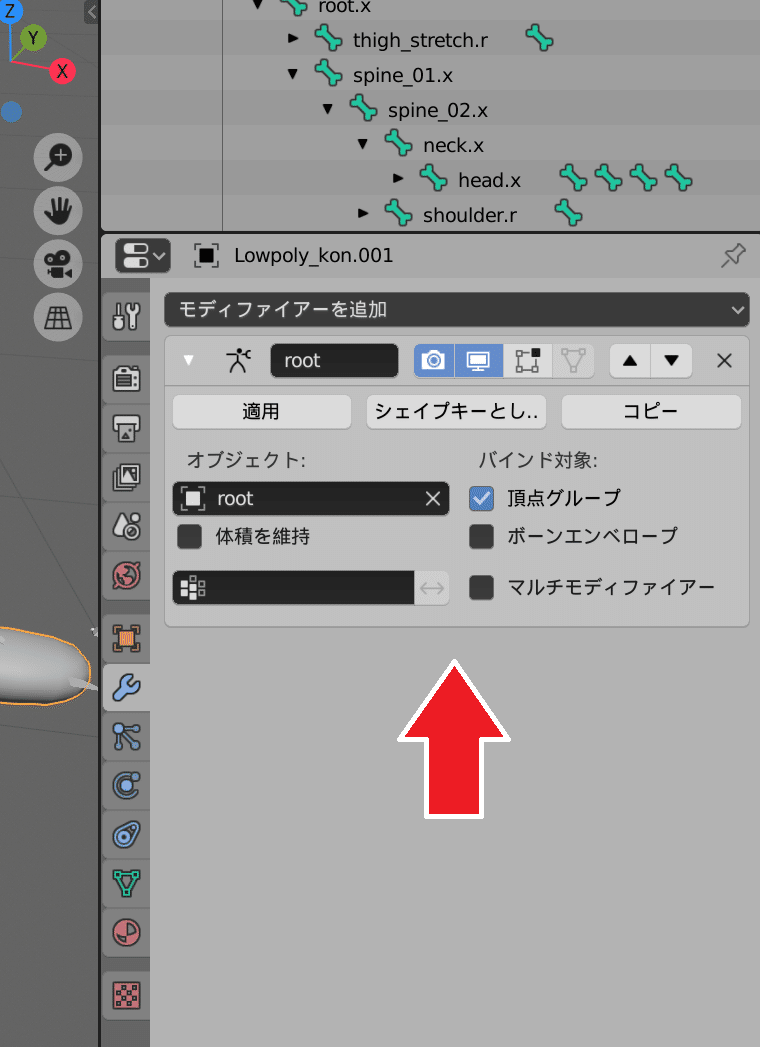Screen dimensions: 760x1047
Task: Open the Object Constraints tab
Action: (x=126, y=835)
